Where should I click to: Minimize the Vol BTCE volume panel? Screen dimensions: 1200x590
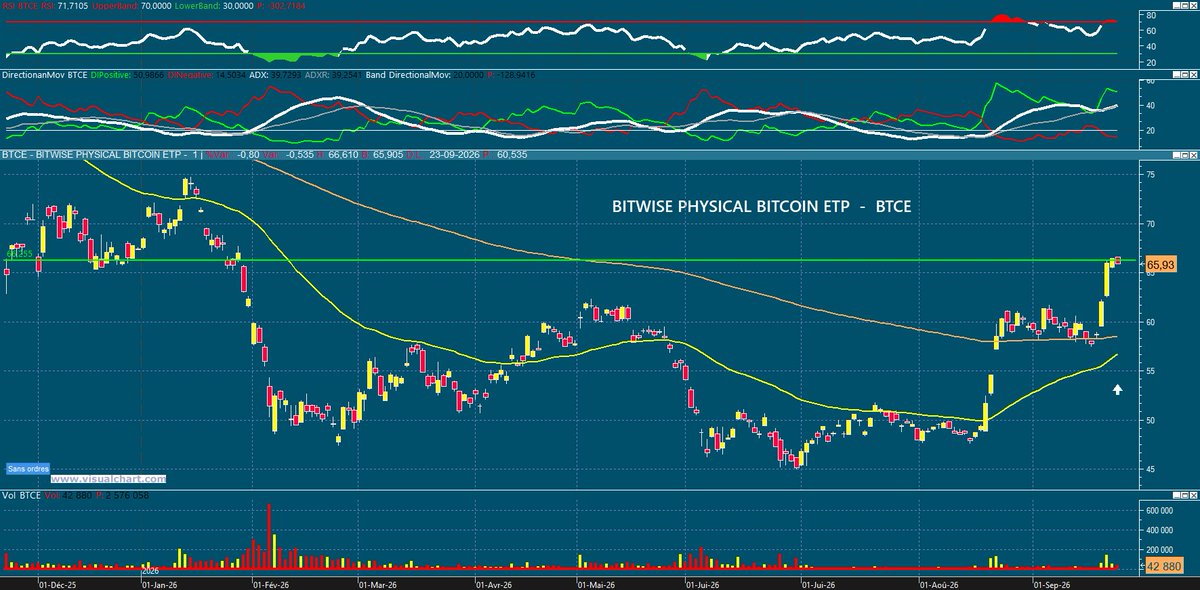tap(1176, 495)
